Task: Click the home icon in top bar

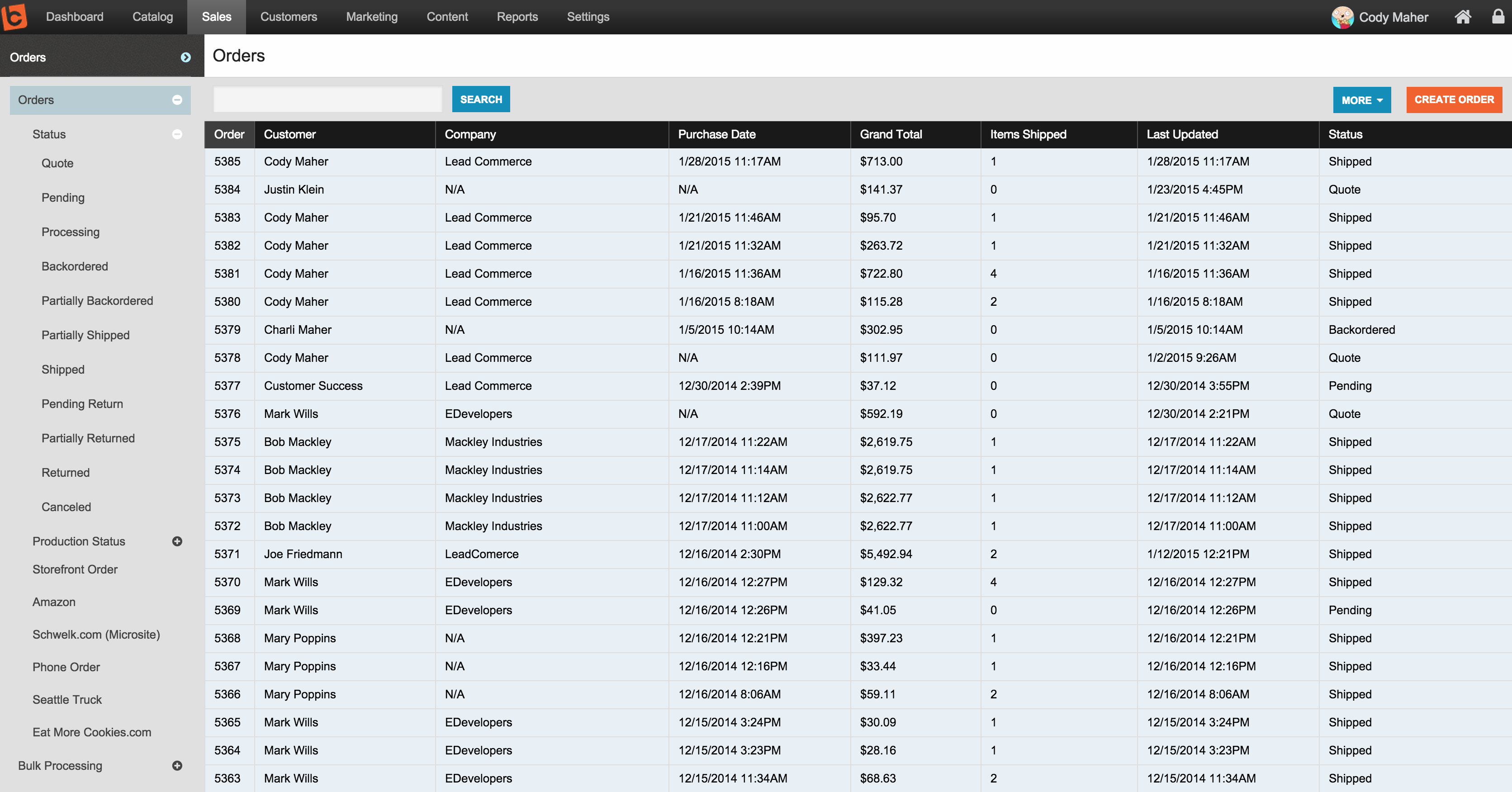Action: pos(1463,17)
